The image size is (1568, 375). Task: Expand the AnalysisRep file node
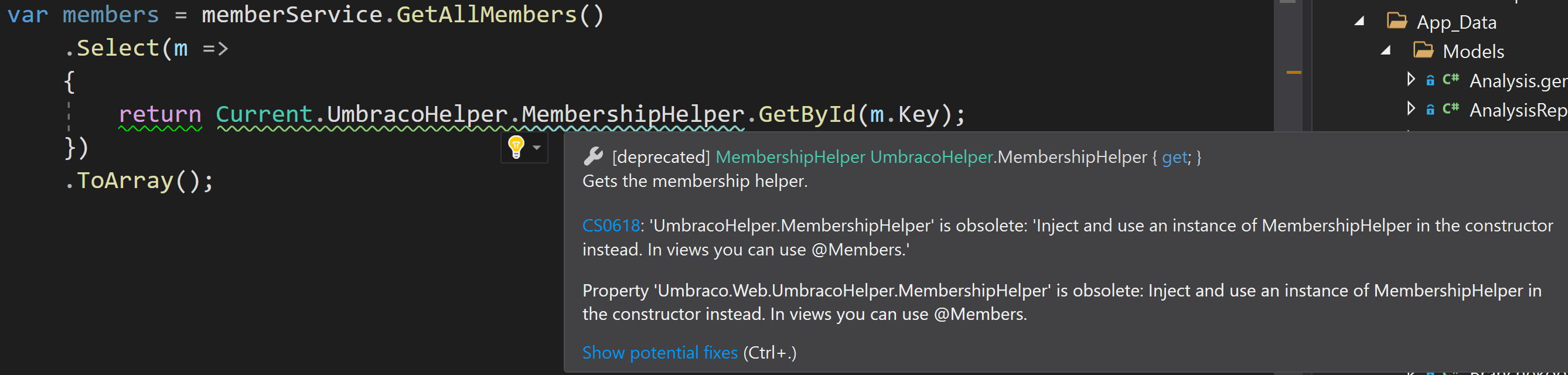point(1411,108)
